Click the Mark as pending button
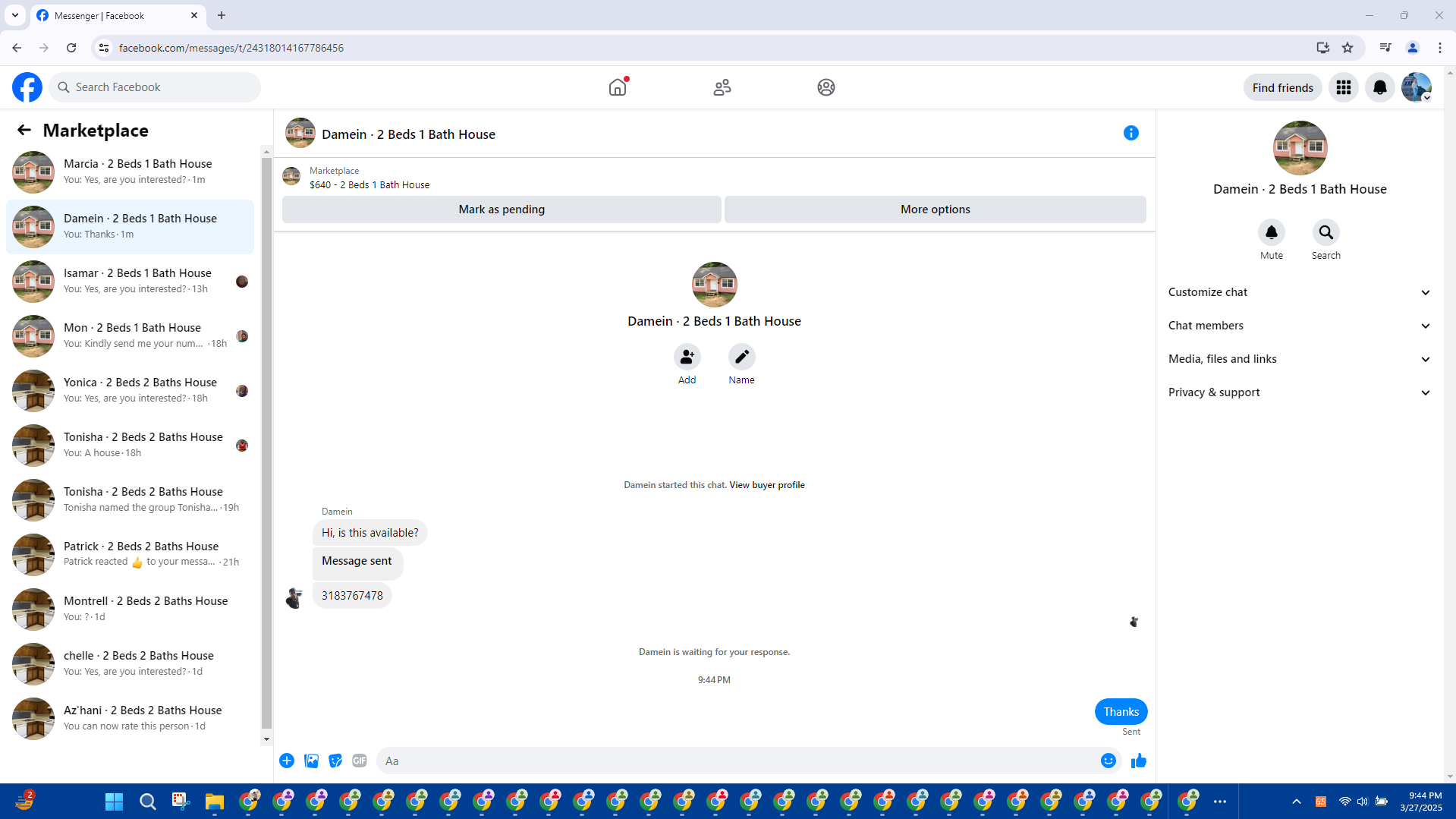The image size is (1456, 819). (x=502, y=209)
